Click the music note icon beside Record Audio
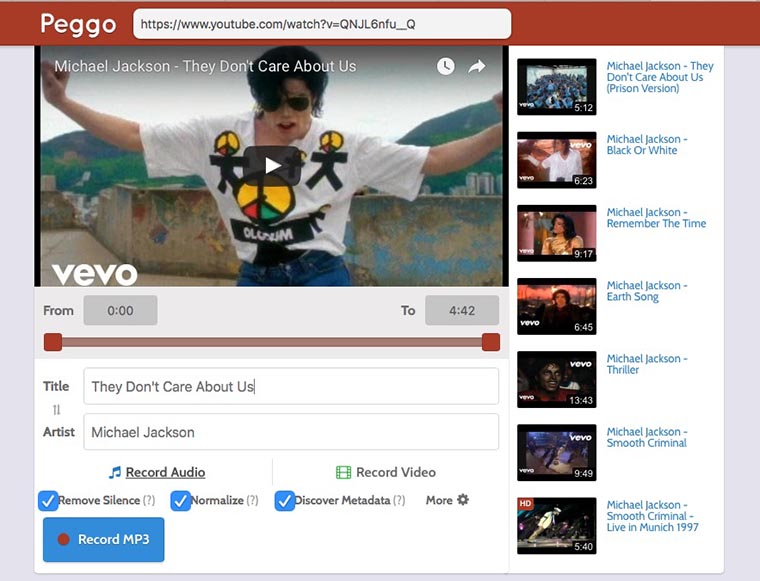 pos(115,472)
